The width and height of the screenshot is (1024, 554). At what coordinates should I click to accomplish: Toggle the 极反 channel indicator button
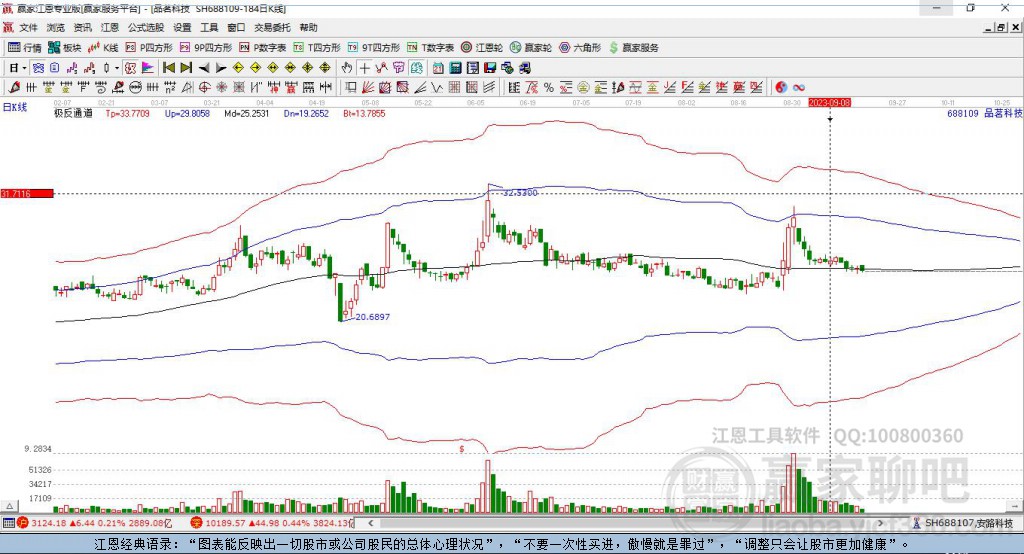(131, 68)
